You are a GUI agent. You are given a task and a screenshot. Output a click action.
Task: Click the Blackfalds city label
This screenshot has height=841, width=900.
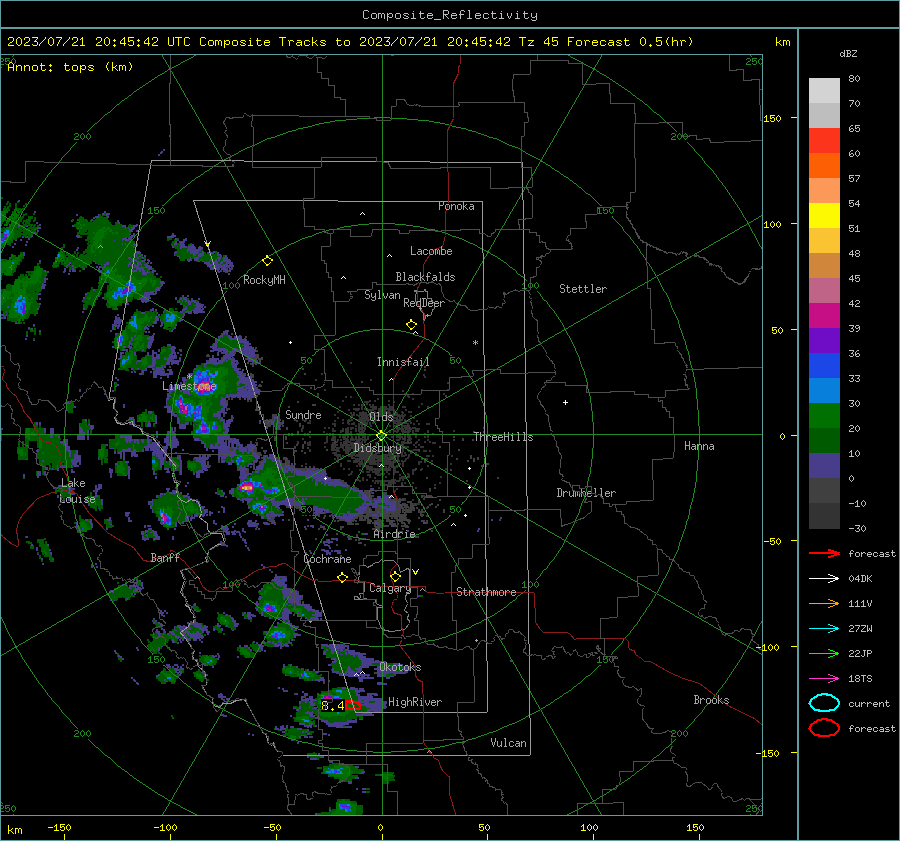(425, 277)
